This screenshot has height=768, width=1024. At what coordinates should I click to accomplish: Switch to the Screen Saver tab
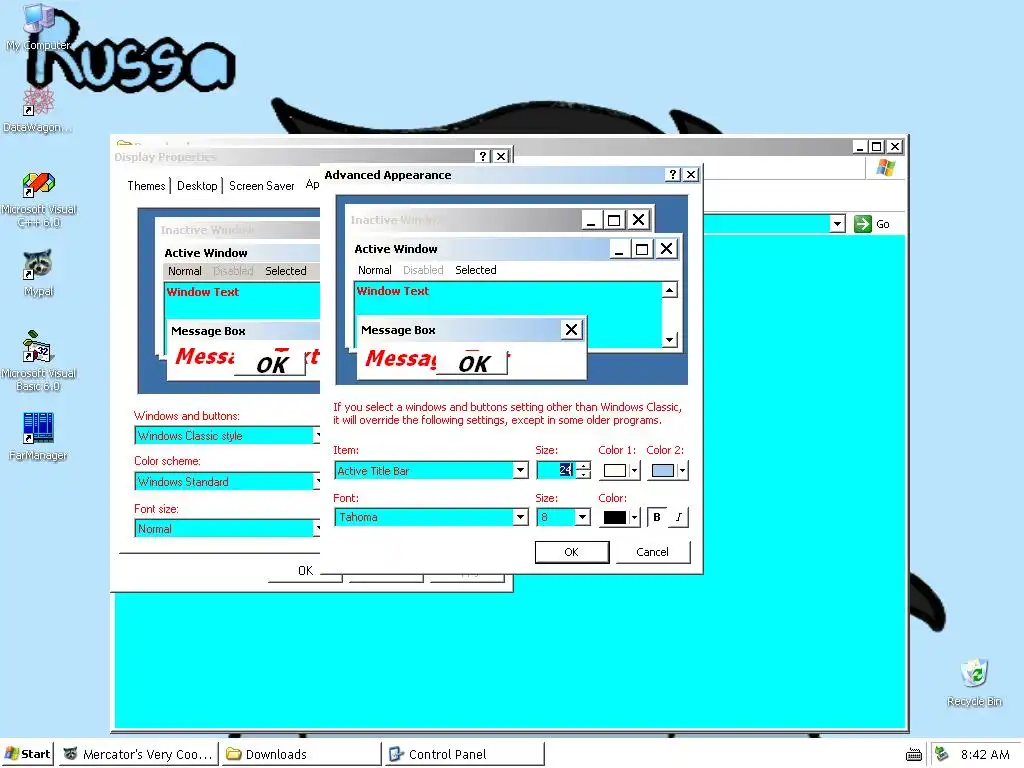point(261,185)
